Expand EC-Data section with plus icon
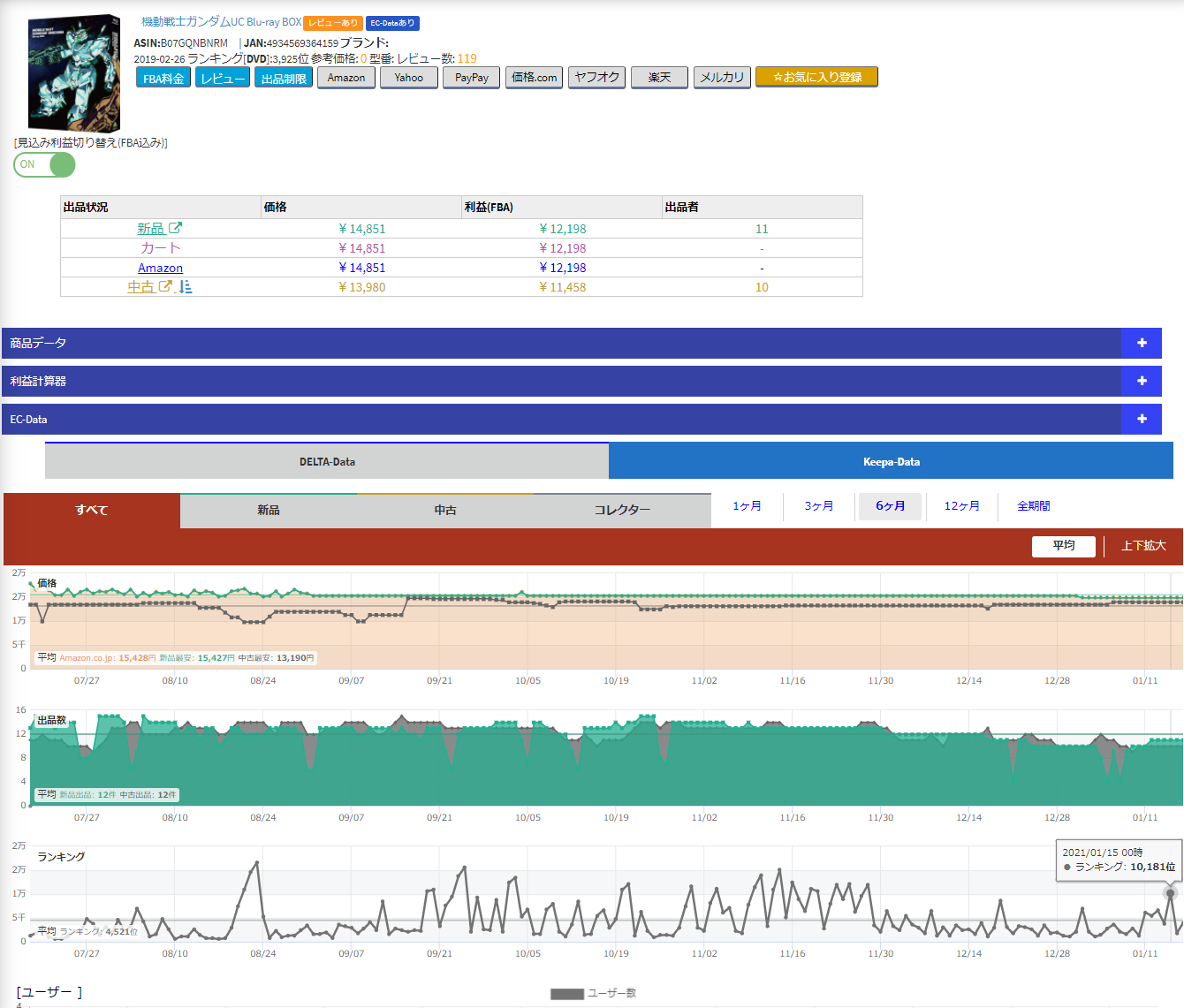The width and height of the screenshot is (1184, 1008). pyautogui.click(x=1142, y=419)
